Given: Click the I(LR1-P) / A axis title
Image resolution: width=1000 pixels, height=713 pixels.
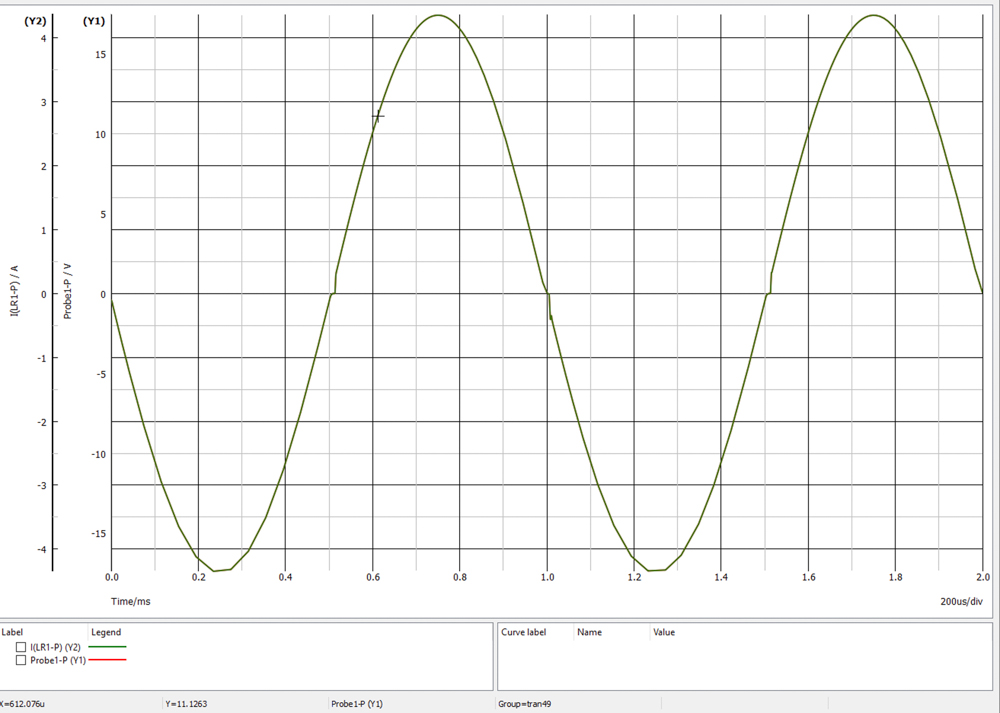Looking at the screenshot, I should click(15, 291).
